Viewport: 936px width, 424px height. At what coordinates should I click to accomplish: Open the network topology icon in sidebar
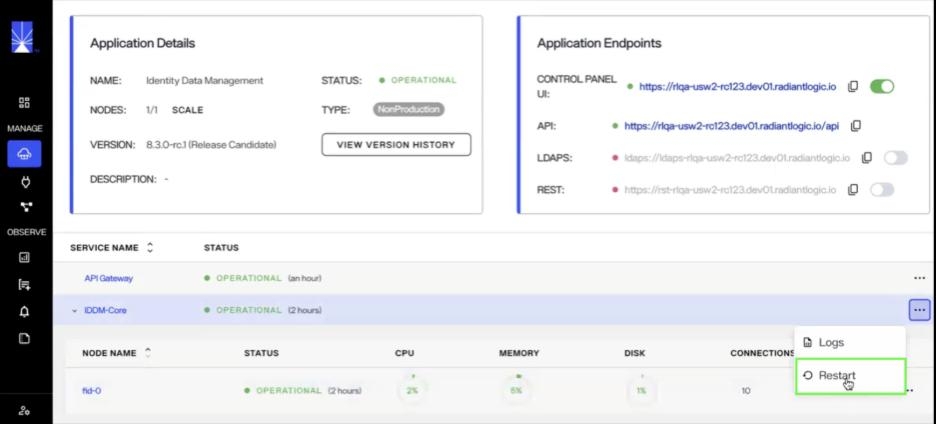[x=24, y=207]
